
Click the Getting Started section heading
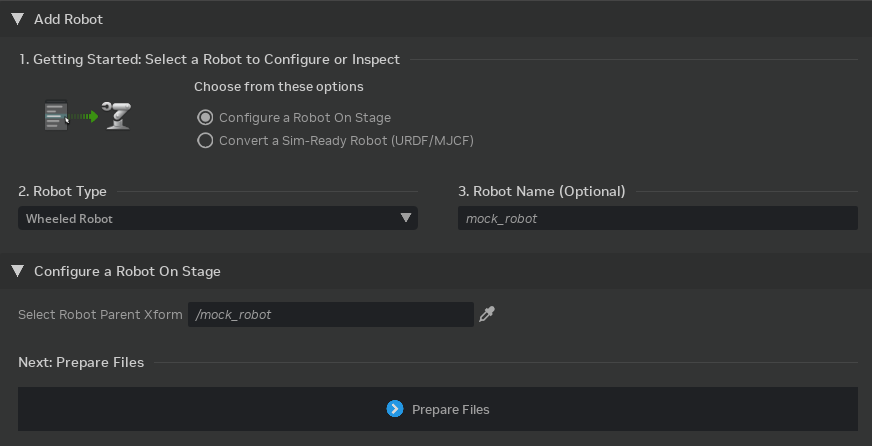[209, 60]
